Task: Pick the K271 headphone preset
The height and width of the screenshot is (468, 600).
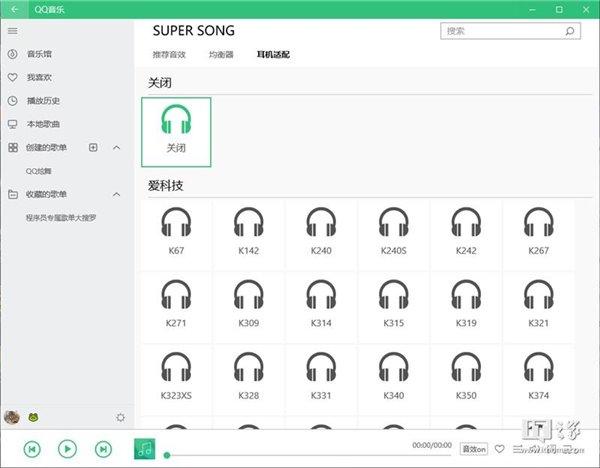Action: click(x=176, y=307)
